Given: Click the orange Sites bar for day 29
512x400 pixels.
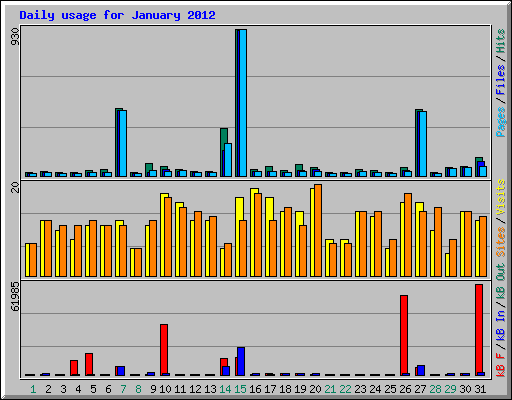Looking at the screenshot, I should pos(453,258).
